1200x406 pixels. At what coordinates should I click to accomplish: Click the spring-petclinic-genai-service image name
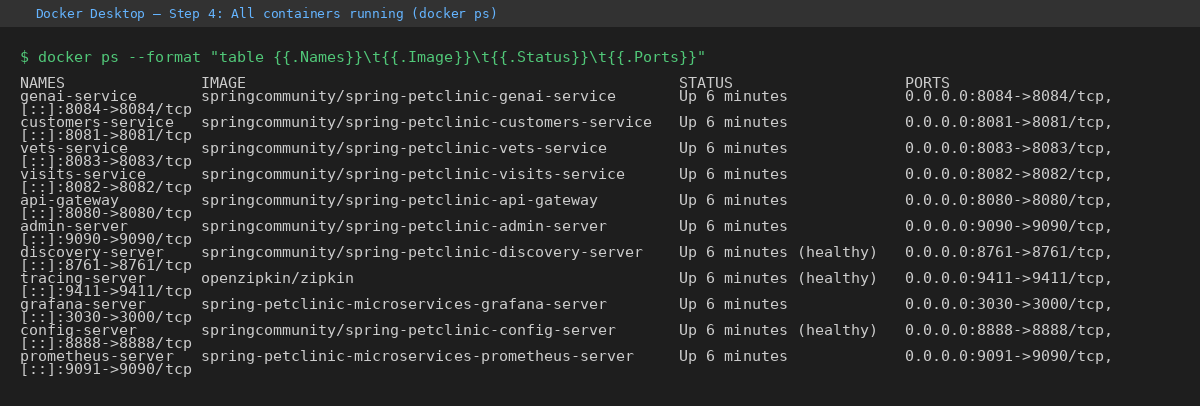coord(408,96)
